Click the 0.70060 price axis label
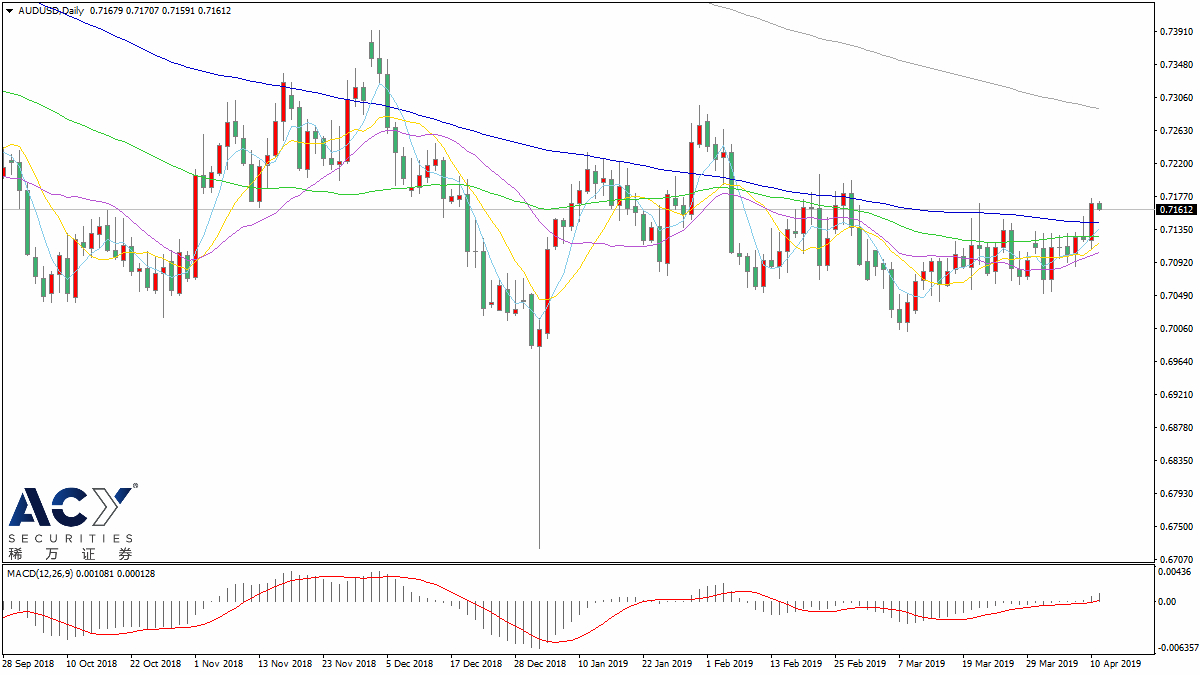 tap(1172, 329)
